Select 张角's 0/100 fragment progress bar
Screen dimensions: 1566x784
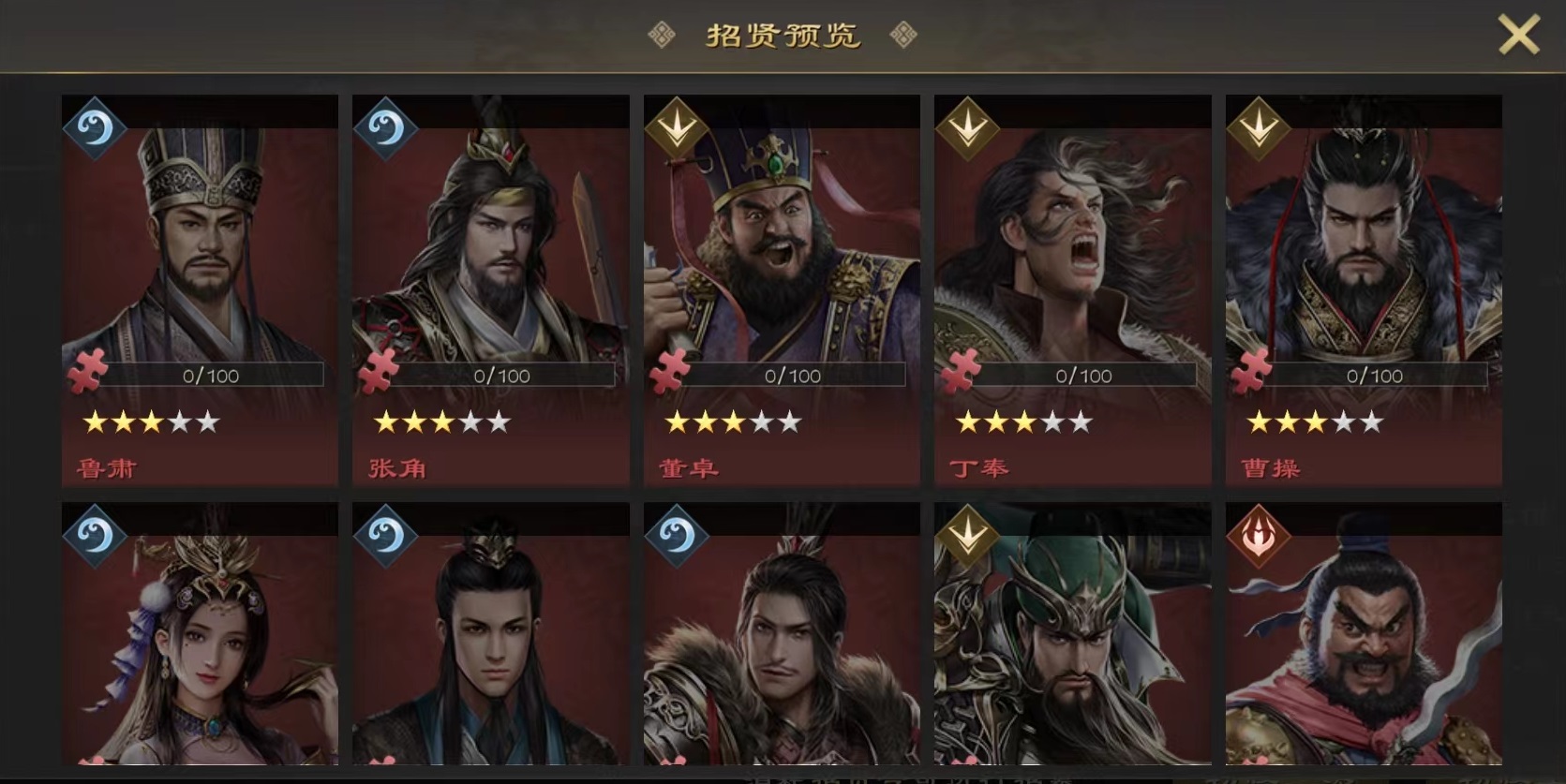pyautogui.click(x=501, y=376)
